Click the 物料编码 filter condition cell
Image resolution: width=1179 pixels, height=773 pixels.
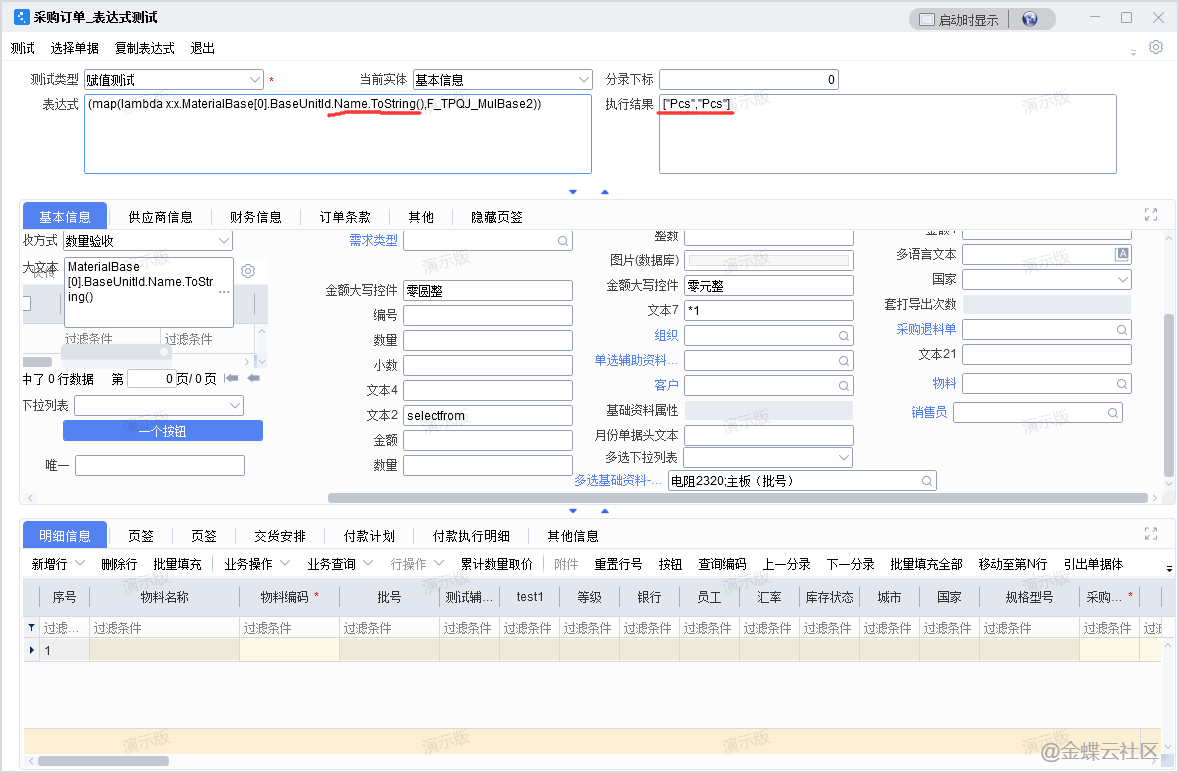[289, 628]
